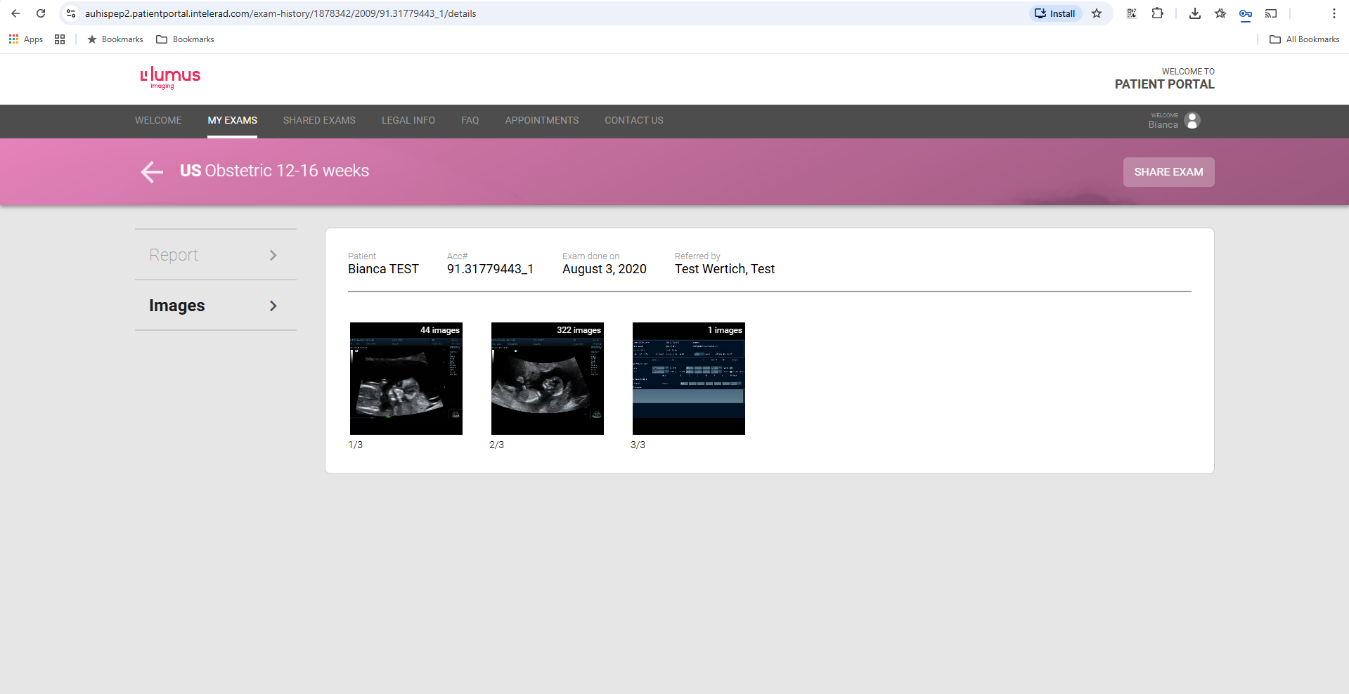This screenshot has width=1349, height=694.
Task: Click the 2/3 series label
Action: (496, 444)
